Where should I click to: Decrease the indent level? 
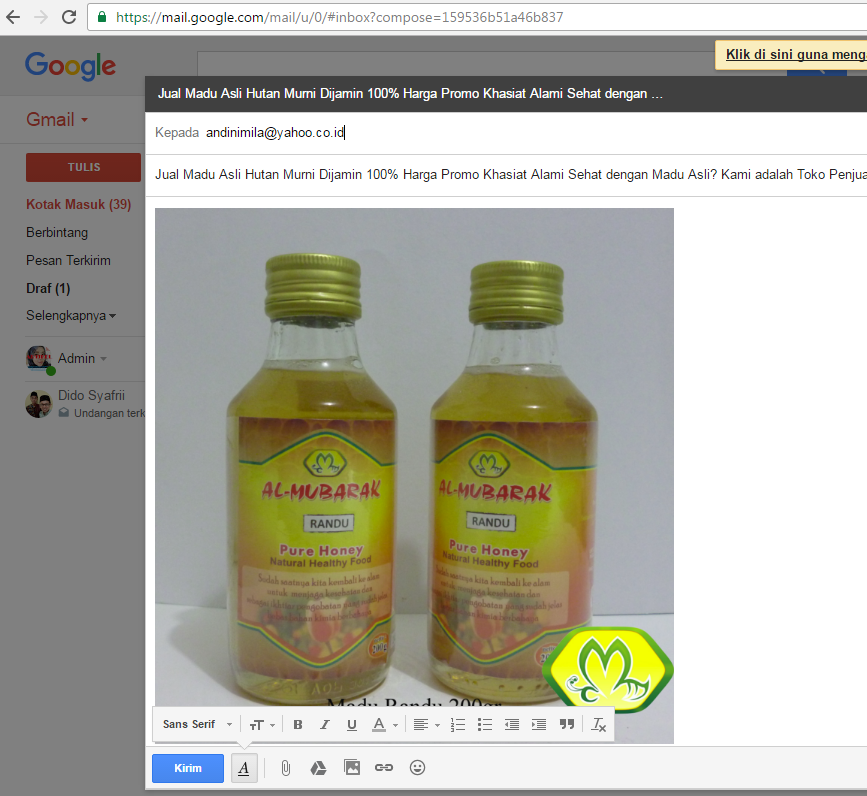512,725
